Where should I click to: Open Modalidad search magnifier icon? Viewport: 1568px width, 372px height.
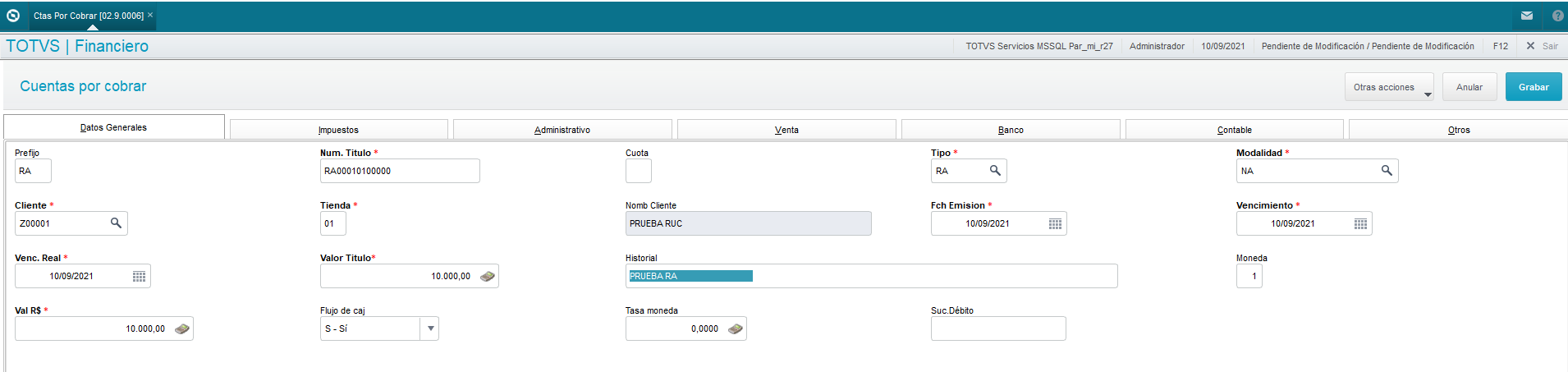pos(1387,170)
